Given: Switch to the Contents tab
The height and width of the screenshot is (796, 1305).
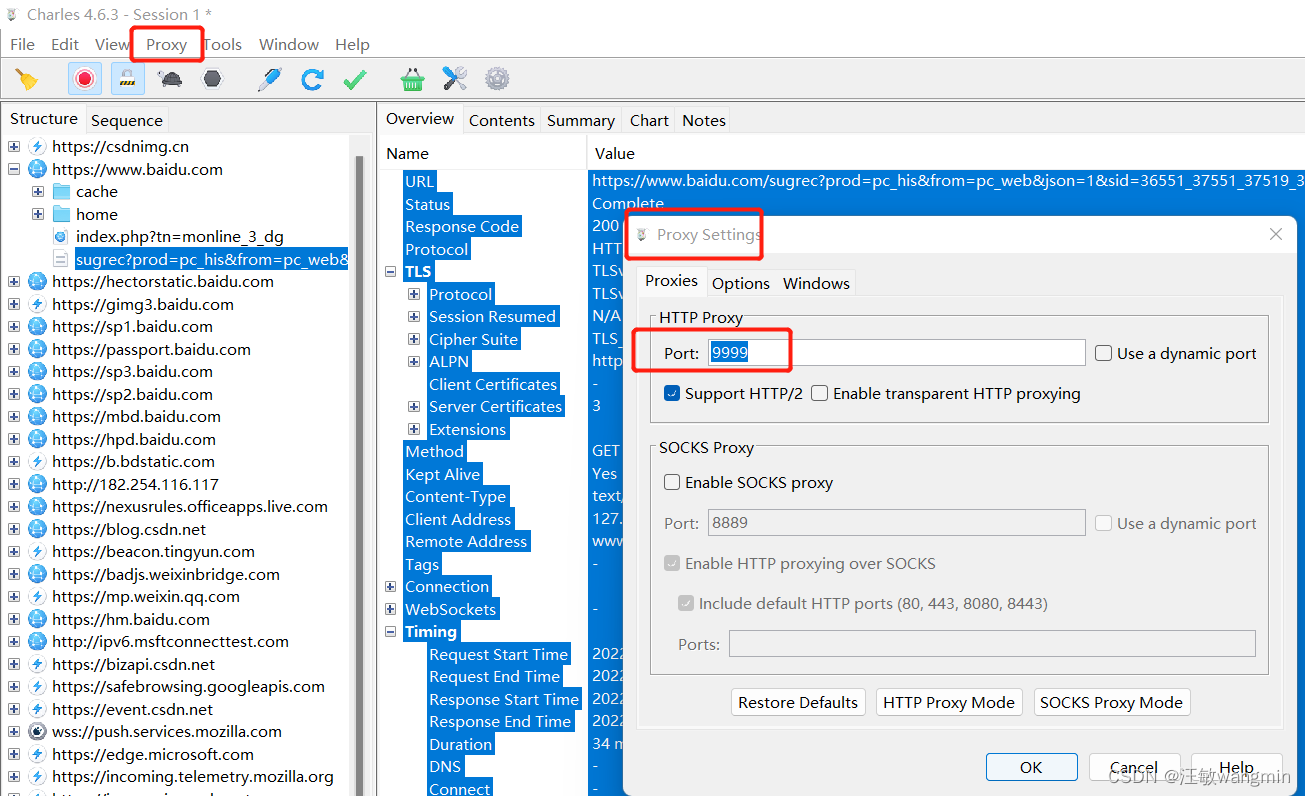Looking at the screenshot, I should click(502, 120).
